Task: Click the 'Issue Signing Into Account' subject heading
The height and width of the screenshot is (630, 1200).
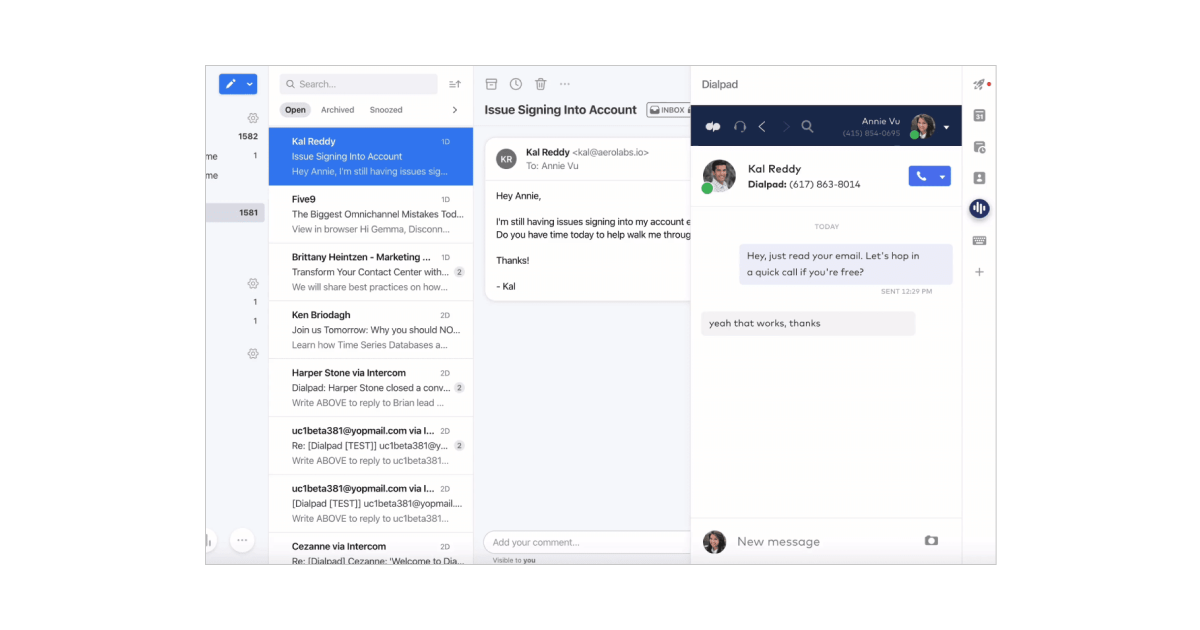Action: [560, 110]
